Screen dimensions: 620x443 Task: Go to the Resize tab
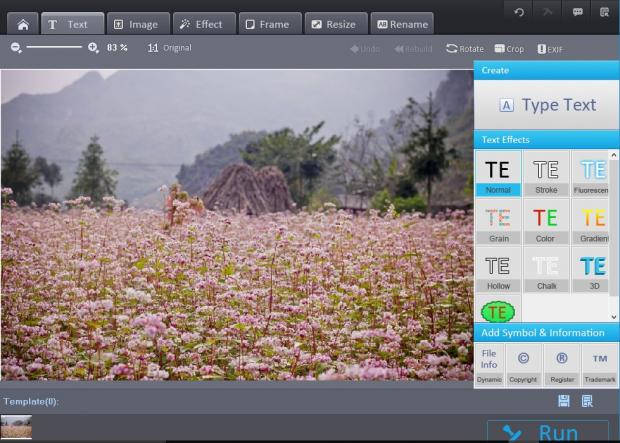pyautogui.click(x=332, y=24)
